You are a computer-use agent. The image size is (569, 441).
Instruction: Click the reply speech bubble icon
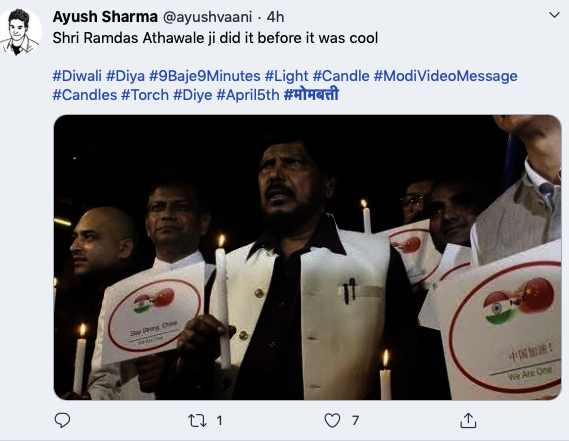(62, 420)
